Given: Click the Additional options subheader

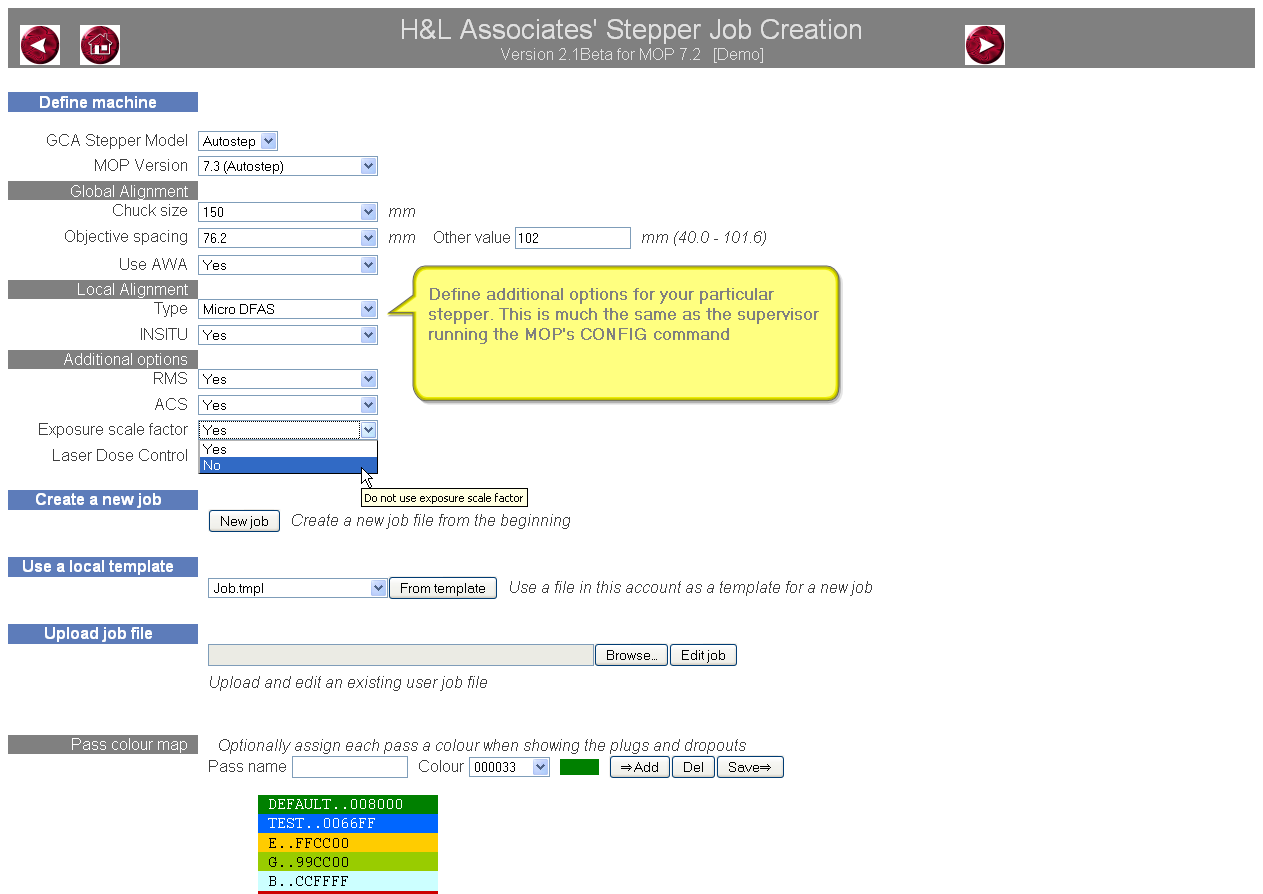Looking at the screenshot, I should pos(103,359).
